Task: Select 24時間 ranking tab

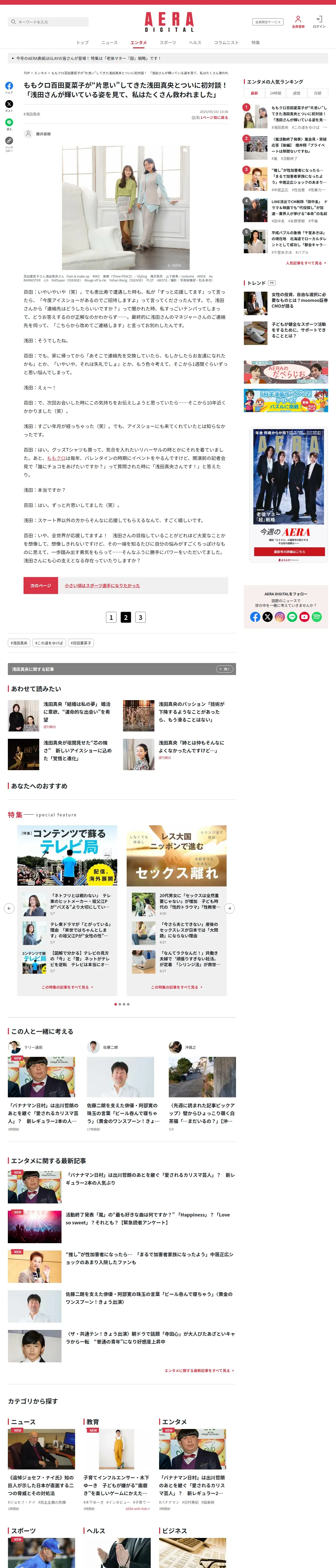Action: click(x=276, y=93)
